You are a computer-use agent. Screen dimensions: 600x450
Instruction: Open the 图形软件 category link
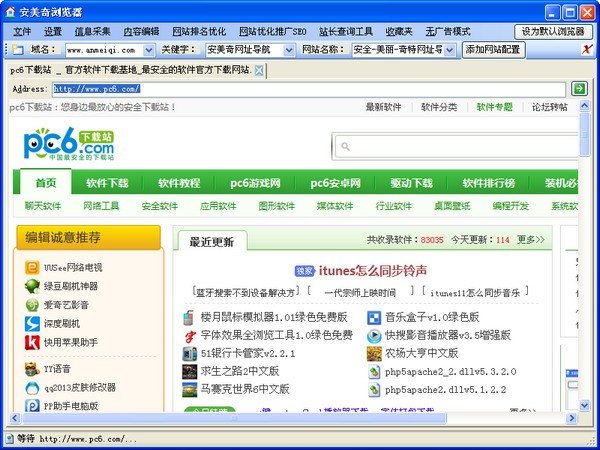[277, 206]
